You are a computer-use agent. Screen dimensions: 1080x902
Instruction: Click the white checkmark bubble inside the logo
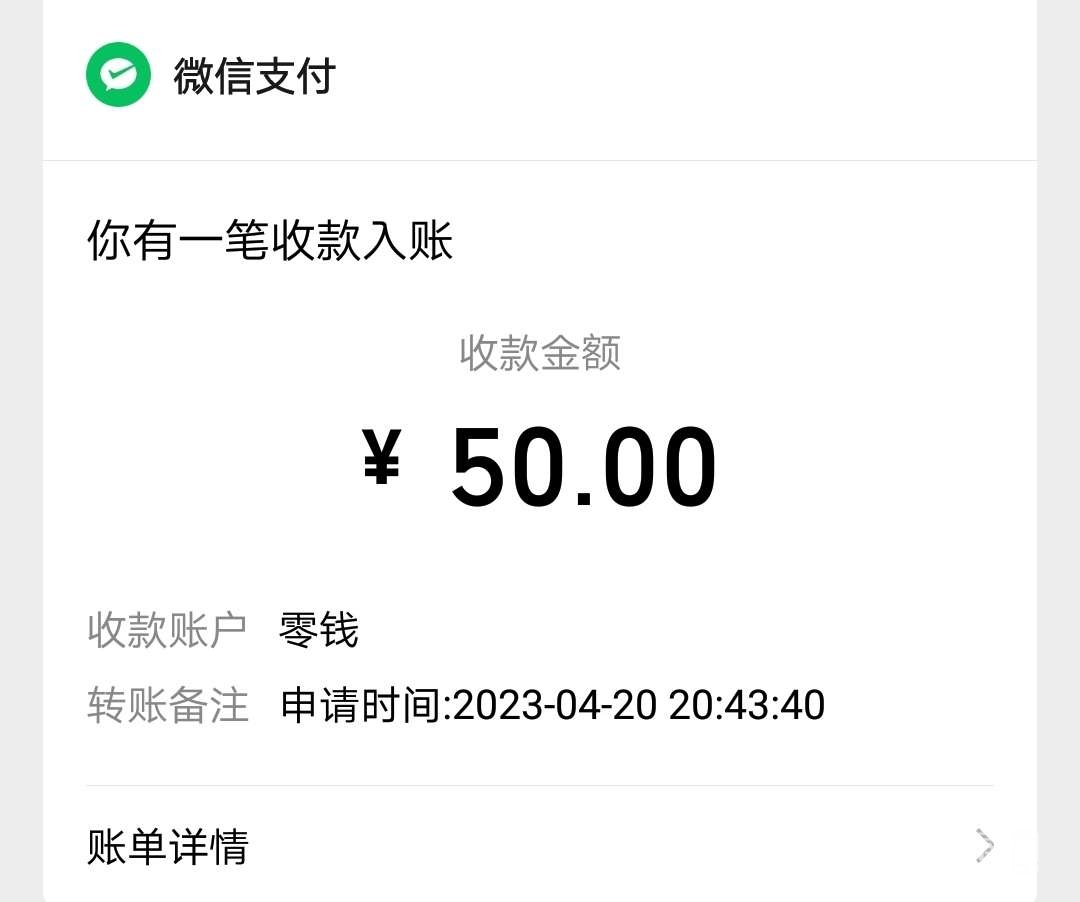[x=118, y=74]
